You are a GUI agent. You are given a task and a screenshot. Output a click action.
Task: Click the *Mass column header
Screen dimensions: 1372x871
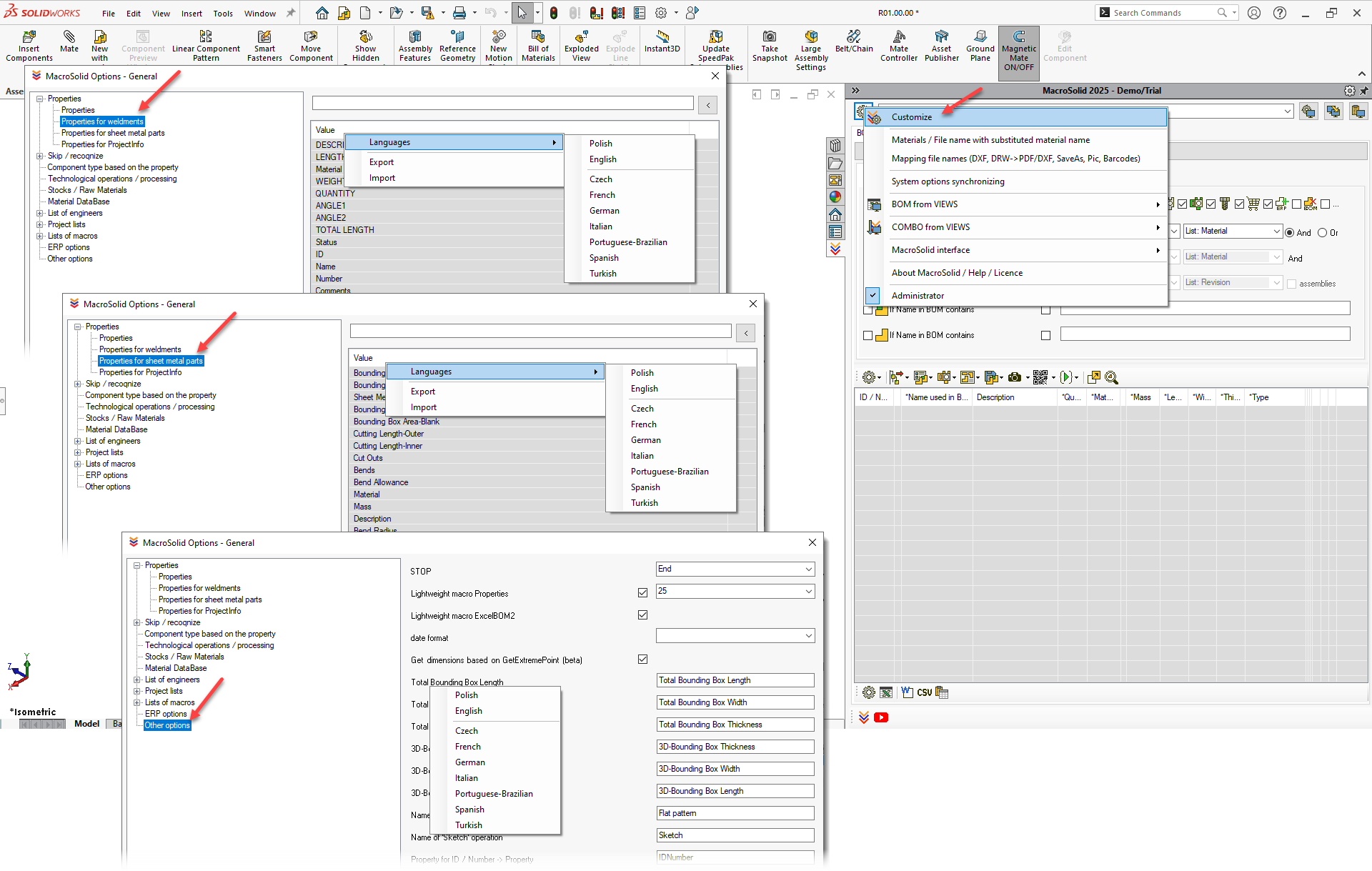(x=1142, y=397)
